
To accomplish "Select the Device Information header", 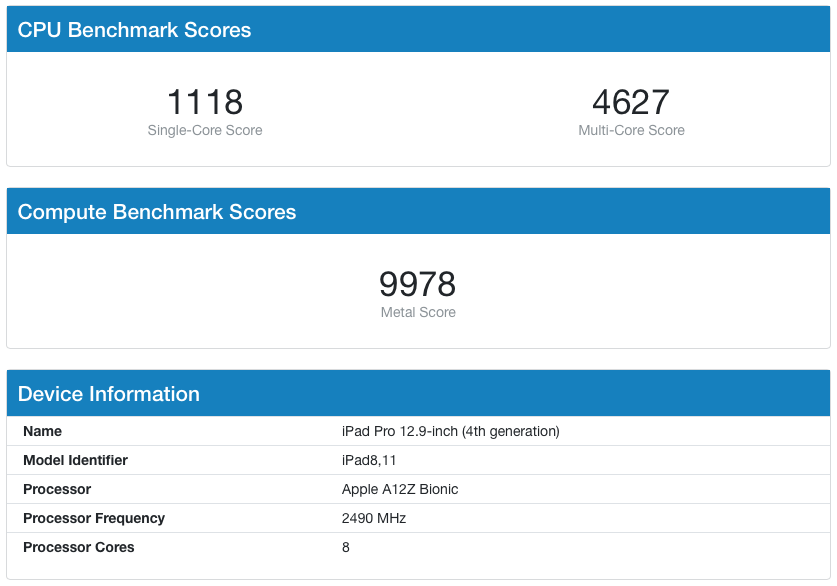I will pyautogui.click(x=418, y=393).
